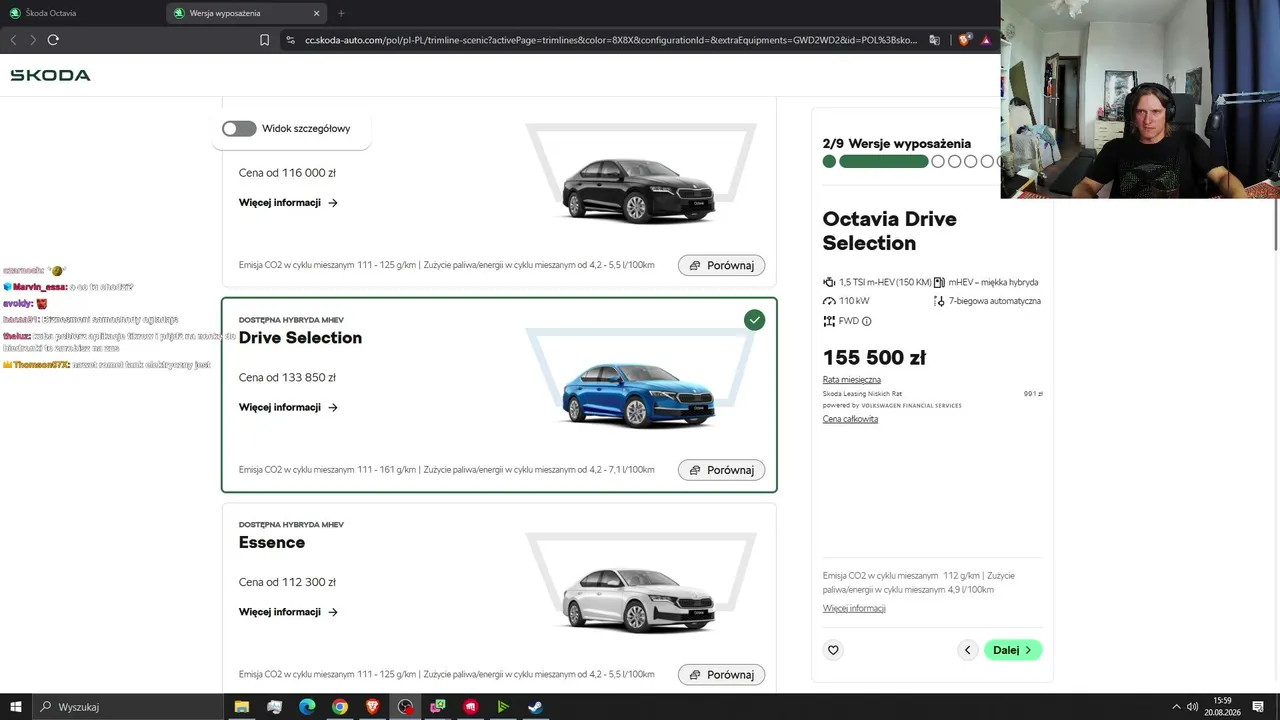Click the page vertical scrollbar

(x=1275, y=226)
